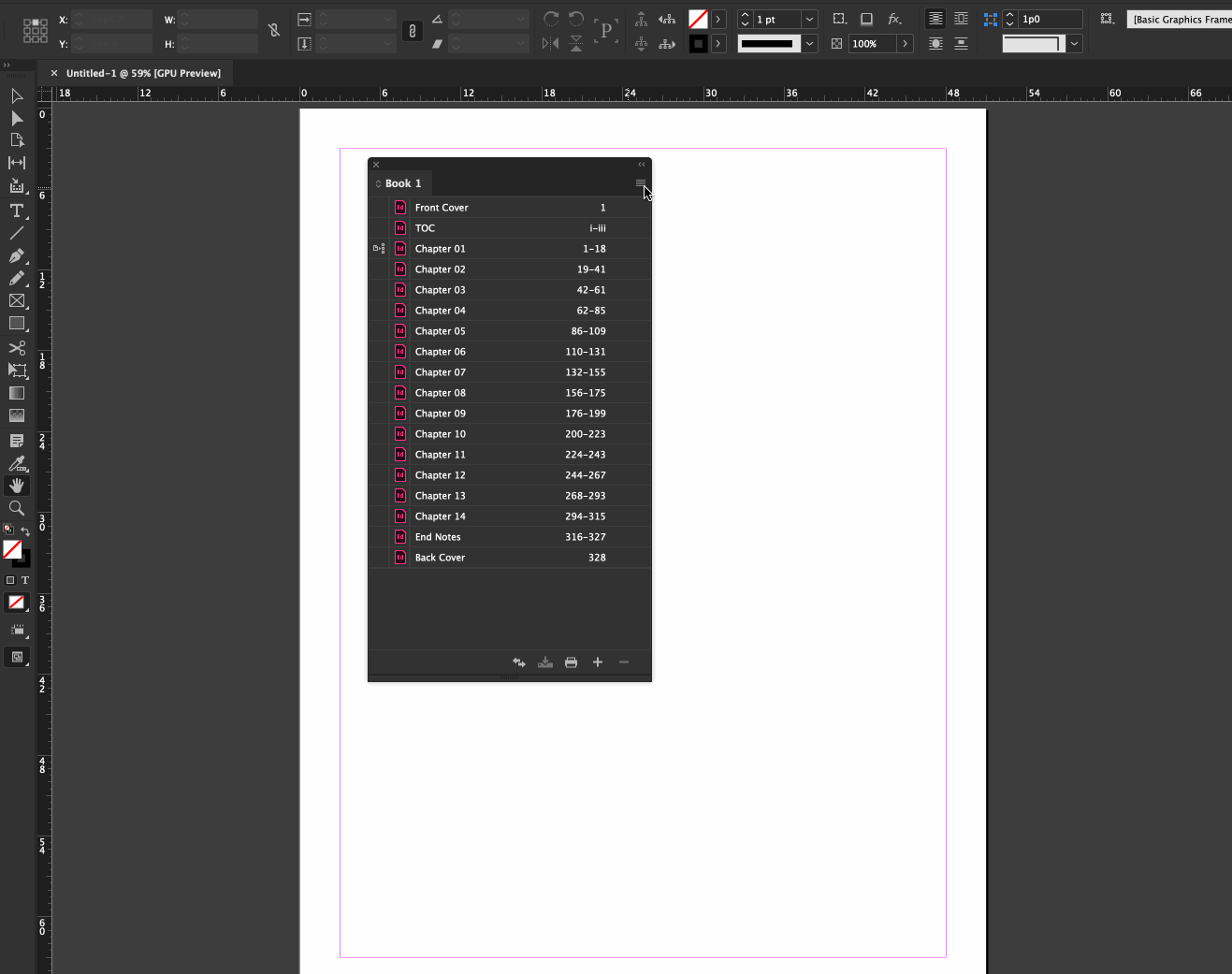Image resolution: width=1232 pixels, height=974 pixels.
Task: Select the Direct Selection tool
Action: (17, 118)
